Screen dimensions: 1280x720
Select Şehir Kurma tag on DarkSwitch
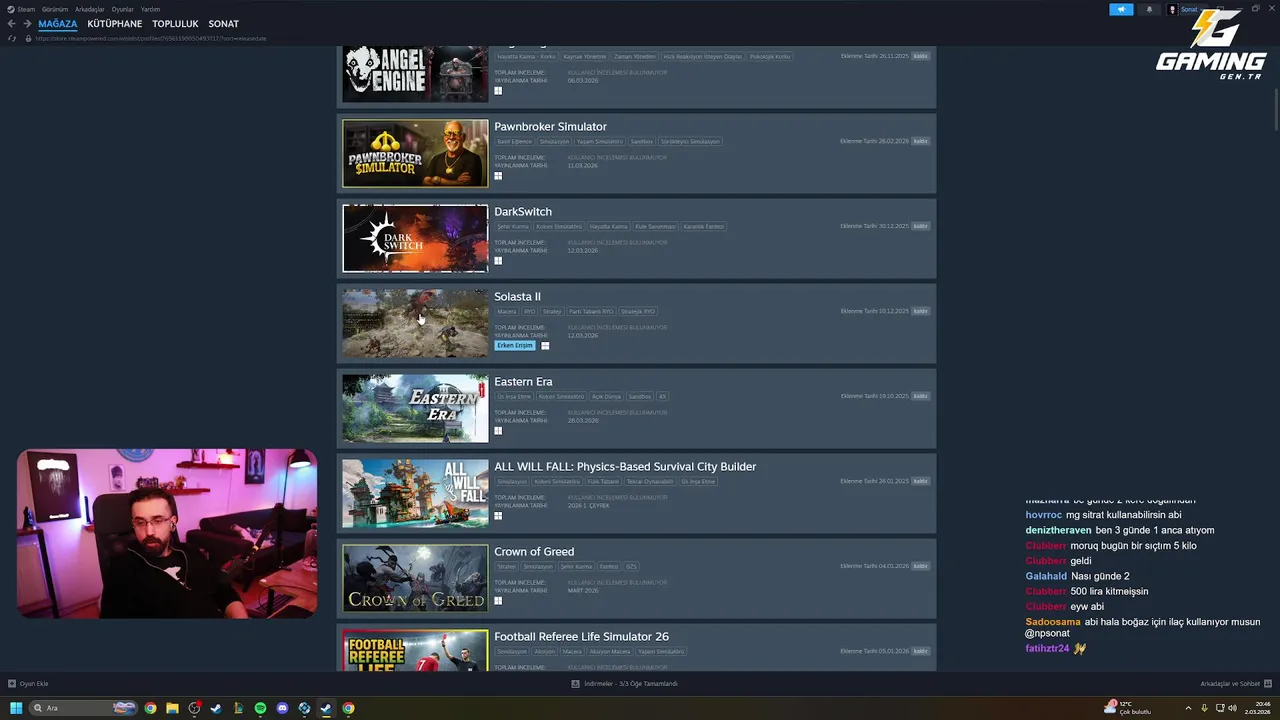[x=513, y=226]
